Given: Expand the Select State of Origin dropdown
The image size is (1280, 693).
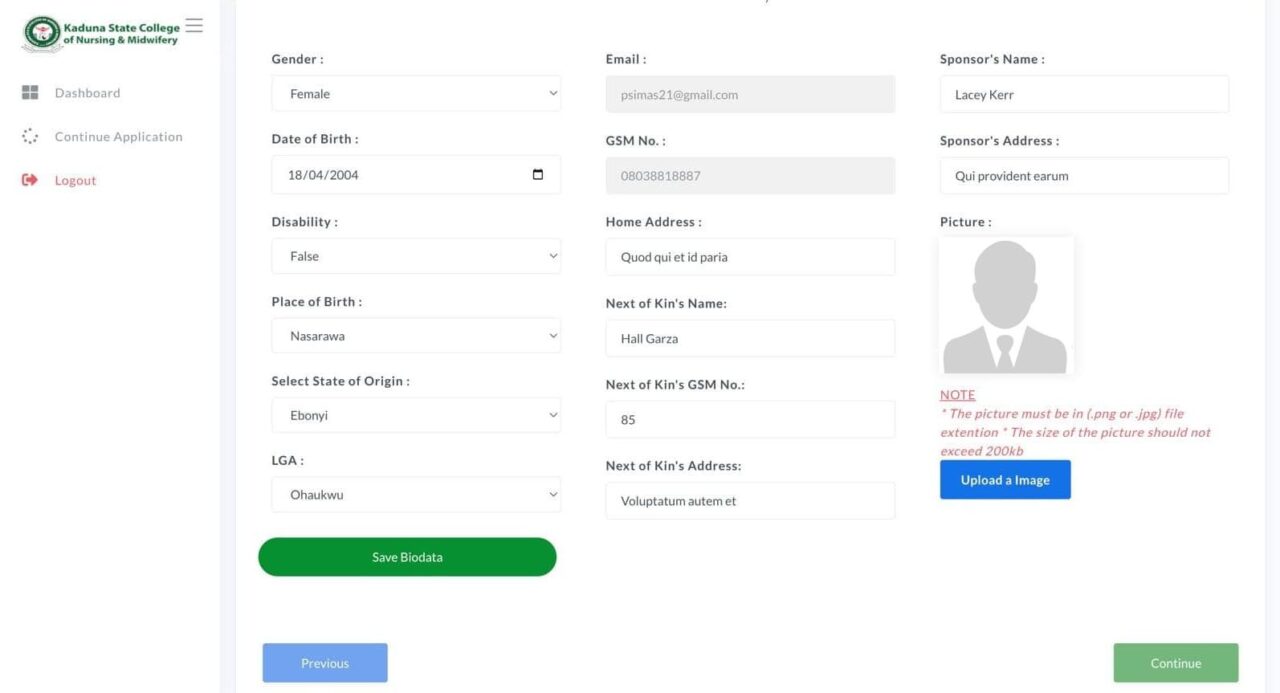Looking at the screenshot, I should click(x=416, y=415).
